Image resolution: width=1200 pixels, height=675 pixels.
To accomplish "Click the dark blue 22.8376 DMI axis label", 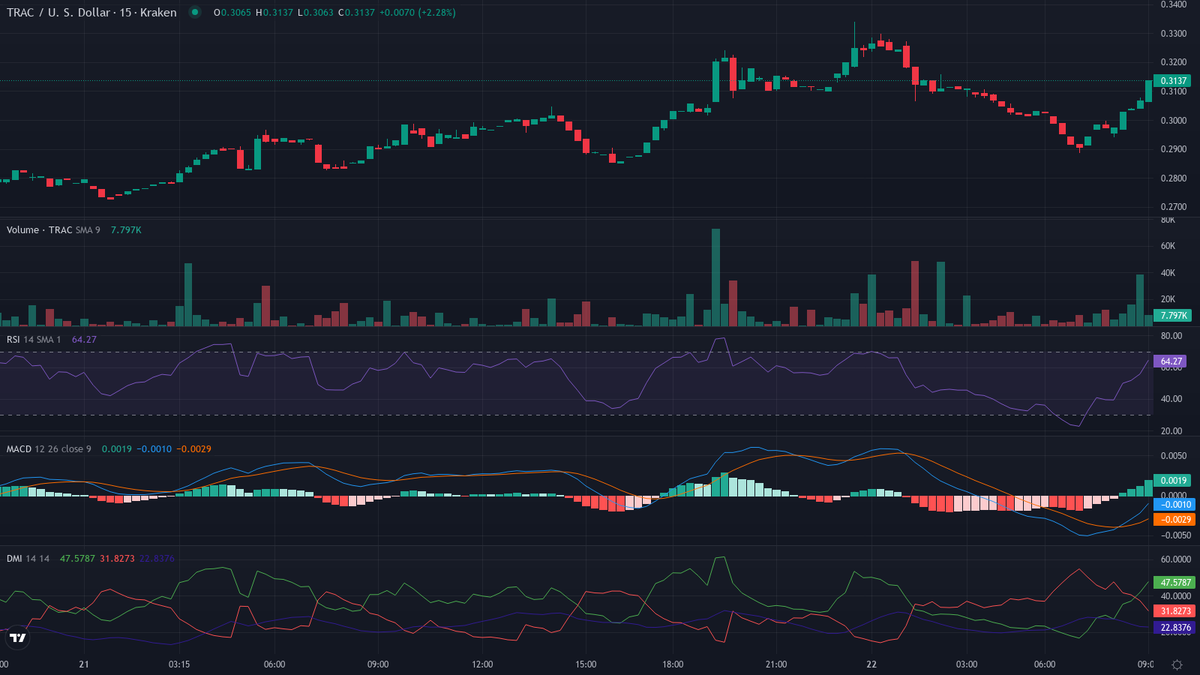I will (1173, 627).
